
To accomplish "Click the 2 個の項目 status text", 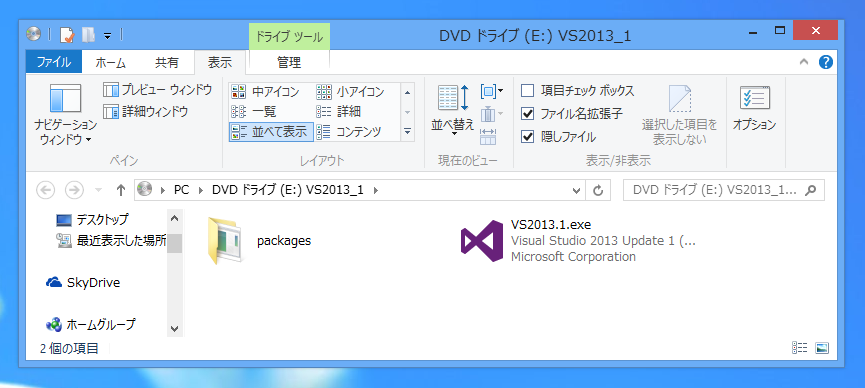I will 69,348.
